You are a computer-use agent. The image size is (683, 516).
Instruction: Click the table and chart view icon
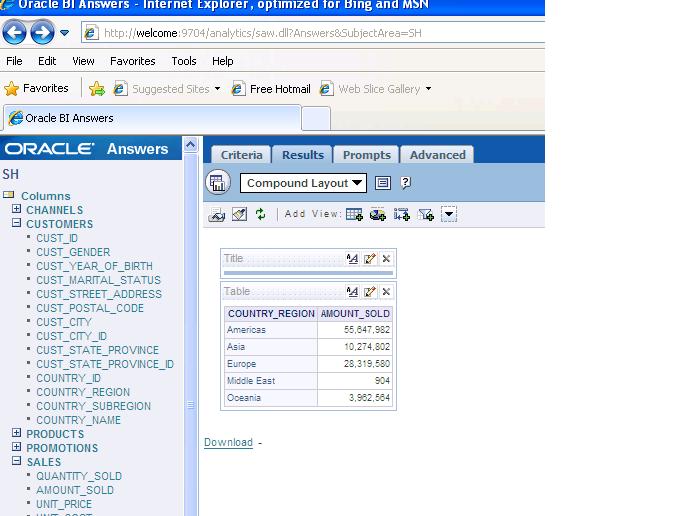(218, 182)
